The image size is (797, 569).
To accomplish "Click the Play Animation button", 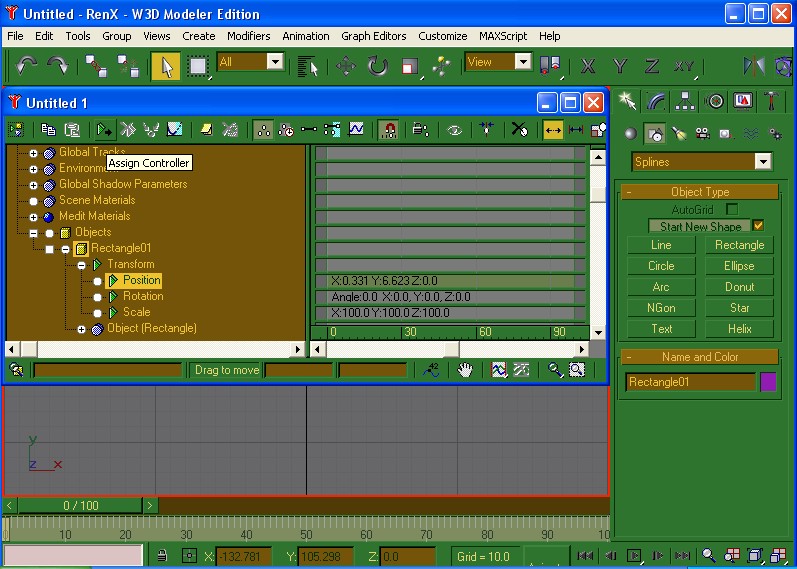I will (x=634, y=555).
